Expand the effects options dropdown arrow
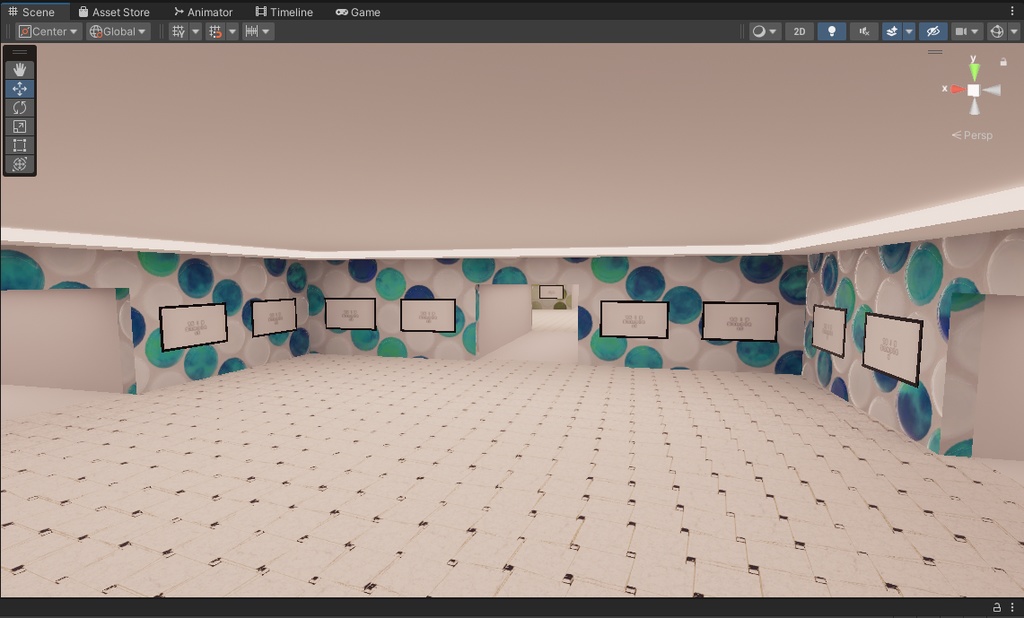Viewport: 1024px width, 618px height. point(909,31)
